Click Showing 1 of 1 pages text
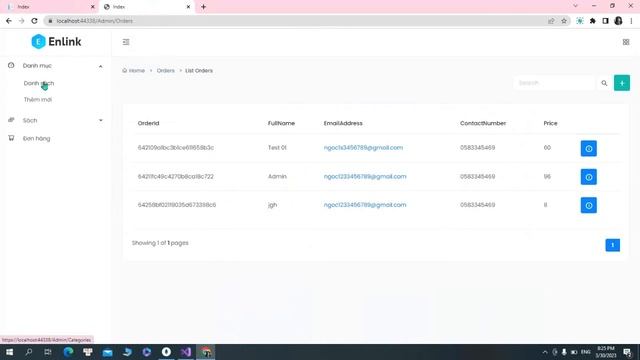The height and width of the screenshot is (360, 640). [x=160, y=243]
